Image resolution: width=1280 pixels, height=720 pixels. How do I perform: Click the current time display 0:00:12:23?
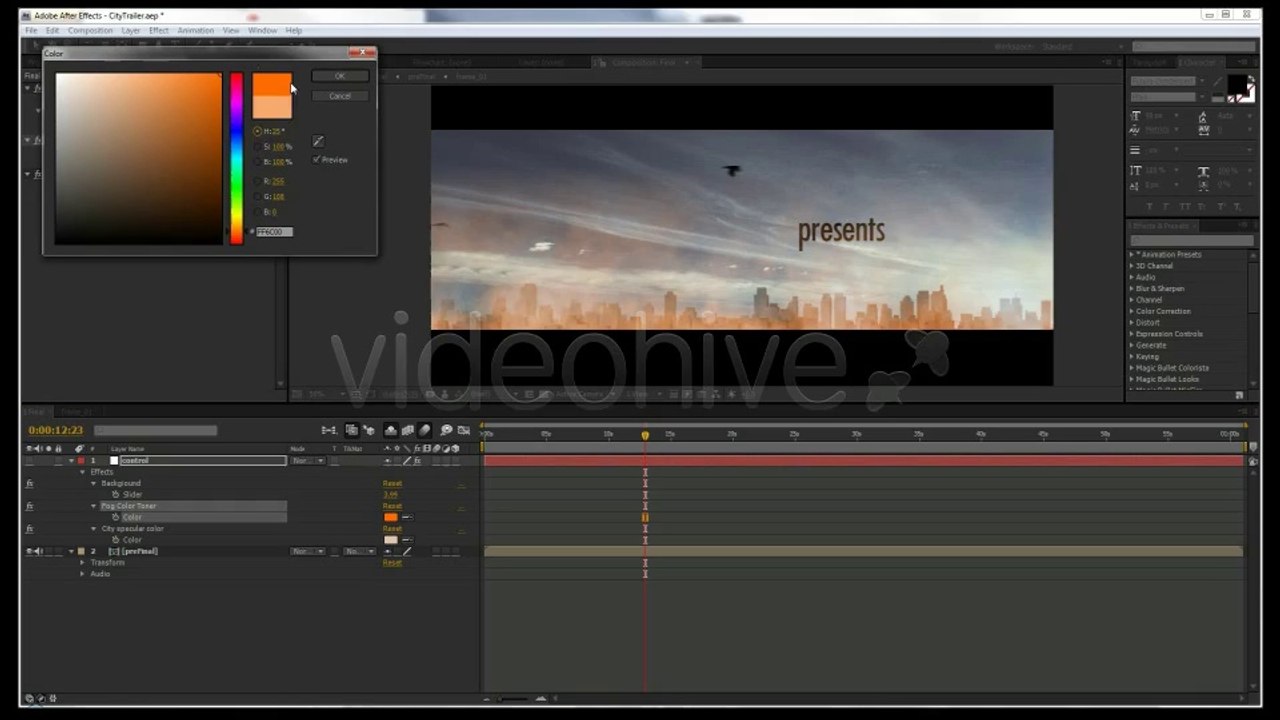pyautogui.click(x=56, y=431)
